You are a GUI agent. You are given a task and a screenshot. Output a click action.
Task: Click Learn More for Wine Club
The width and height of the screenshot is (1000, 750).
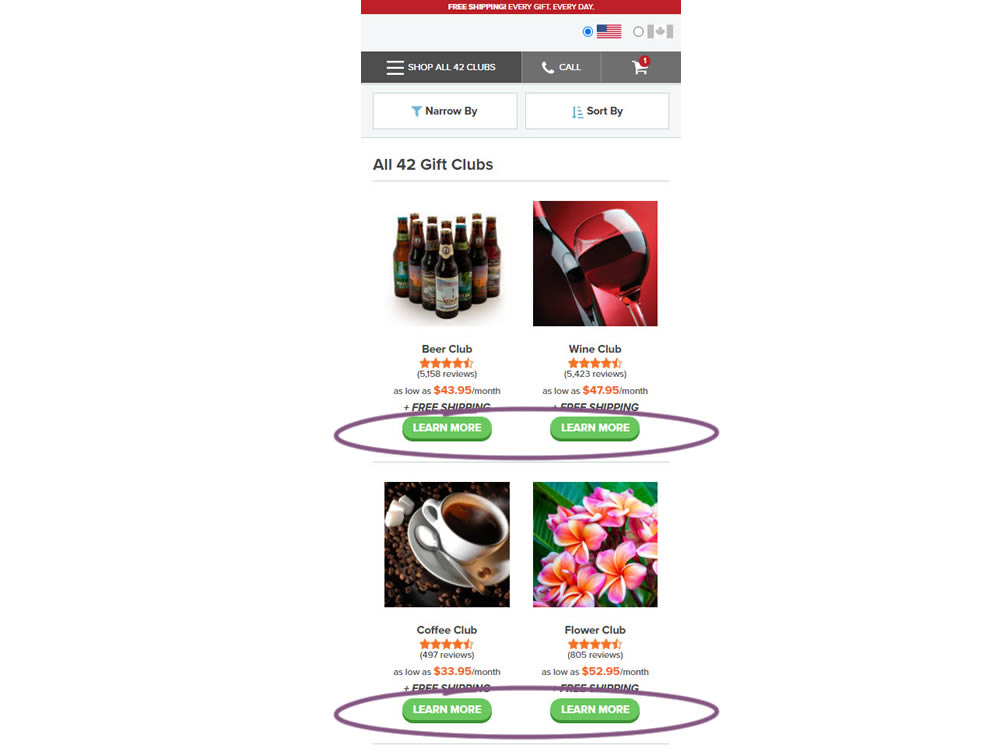(594, 428)
